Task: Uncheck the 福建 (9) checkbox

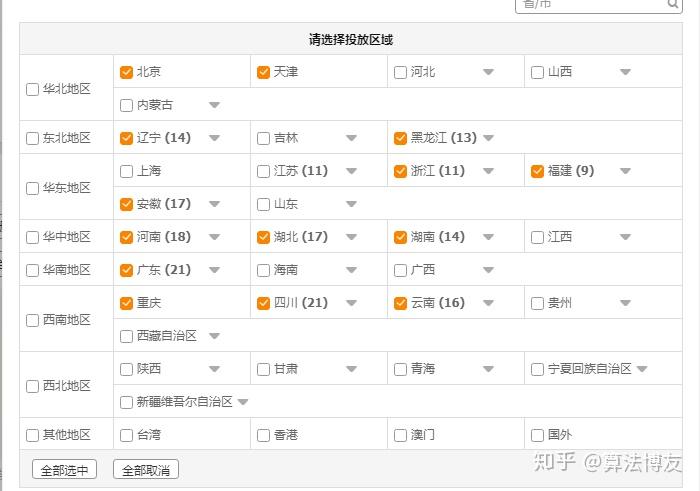Action: [x=538, y=171]
